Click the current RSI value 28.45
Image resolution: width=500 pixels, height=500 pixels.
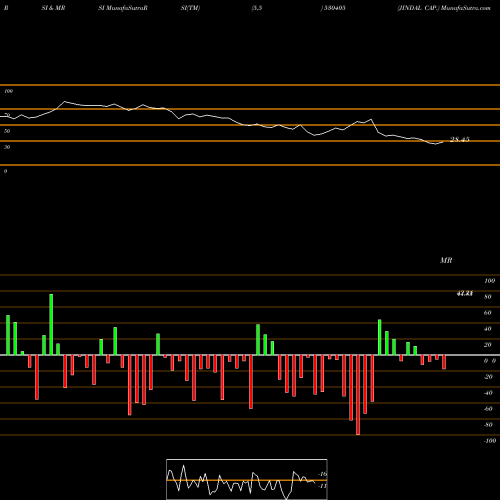(460, 139)
